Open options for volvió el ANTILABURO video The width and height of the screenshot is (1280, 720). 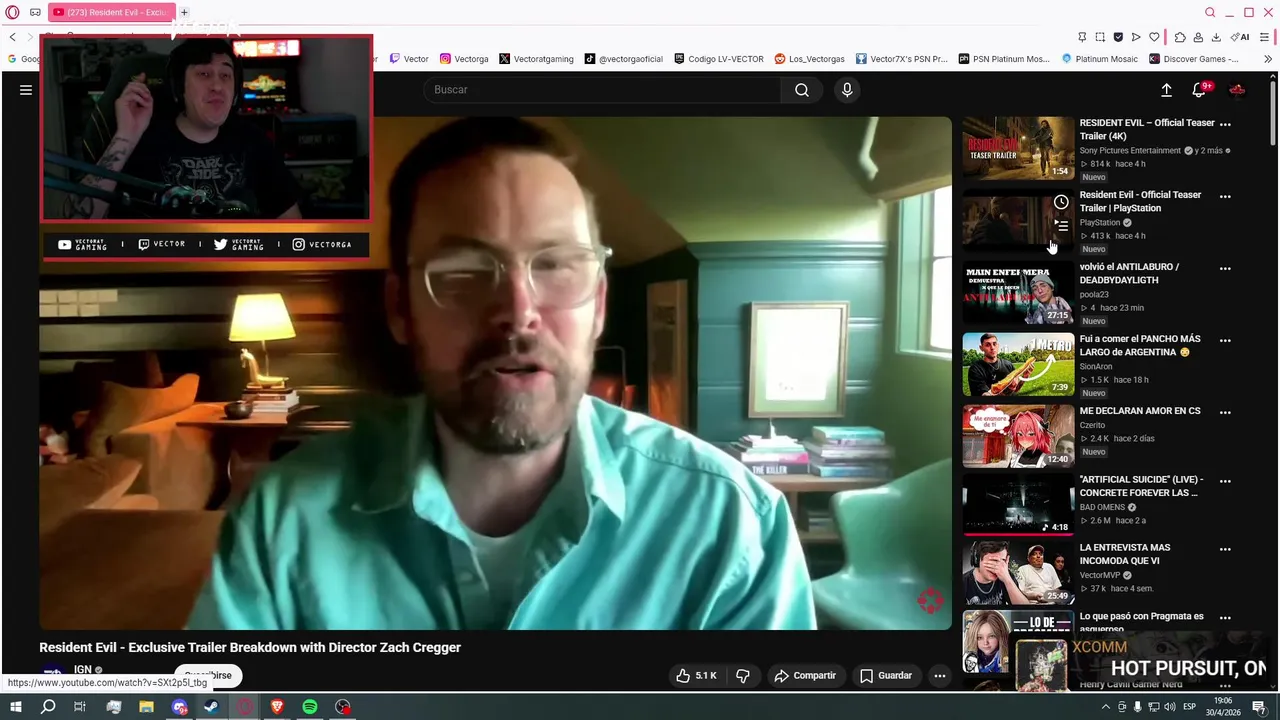click(1225, 269)
